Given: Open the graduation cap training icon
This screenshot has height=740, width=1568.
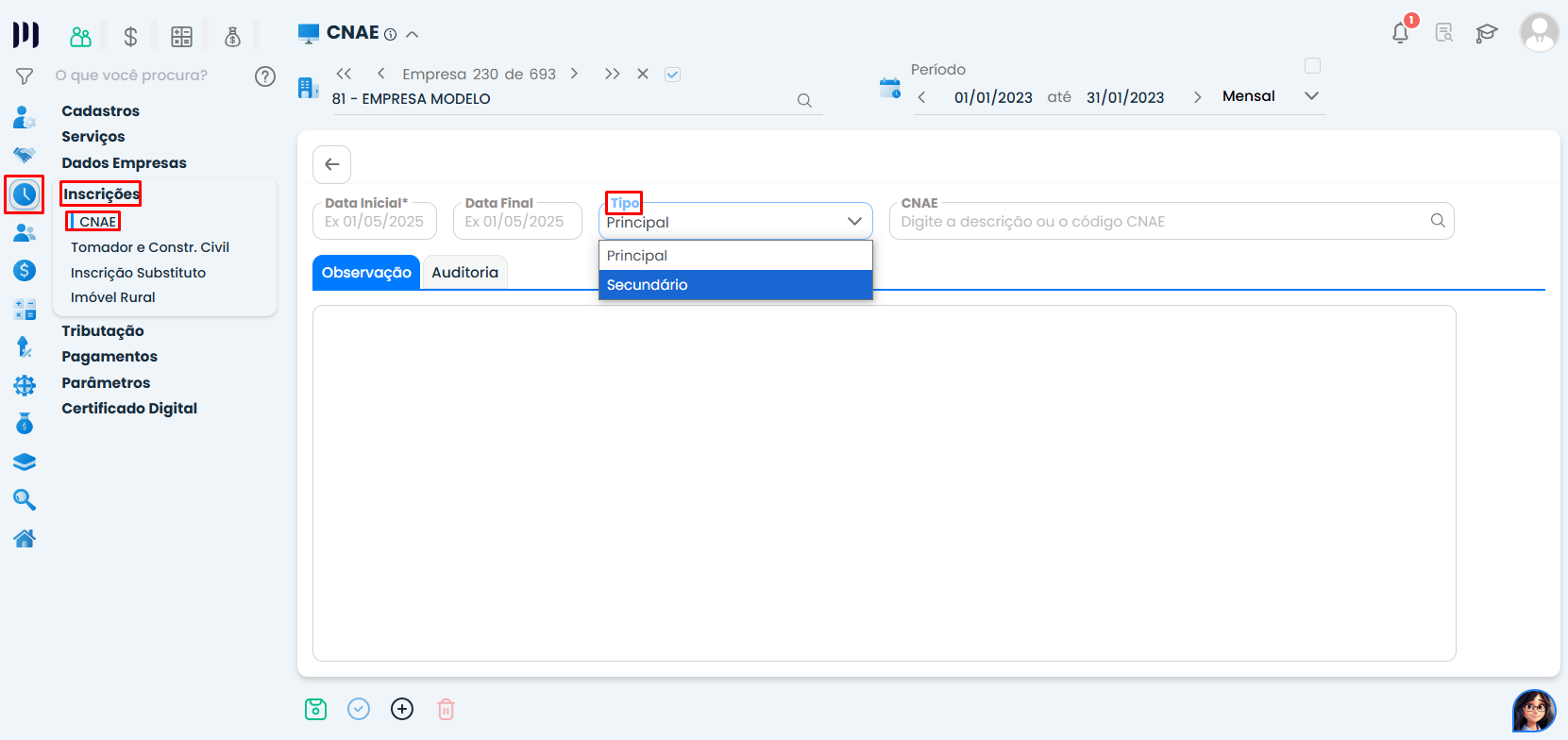Looking at the screenshot, I should point(1487,33).
